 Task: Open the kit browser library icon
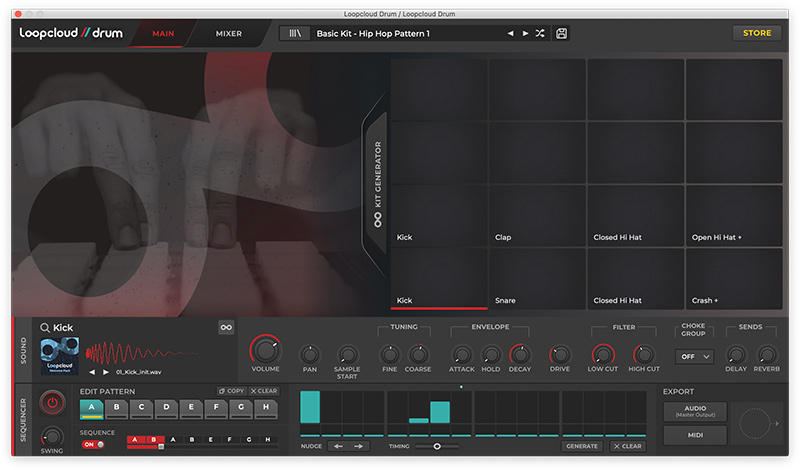click(295, 34)
